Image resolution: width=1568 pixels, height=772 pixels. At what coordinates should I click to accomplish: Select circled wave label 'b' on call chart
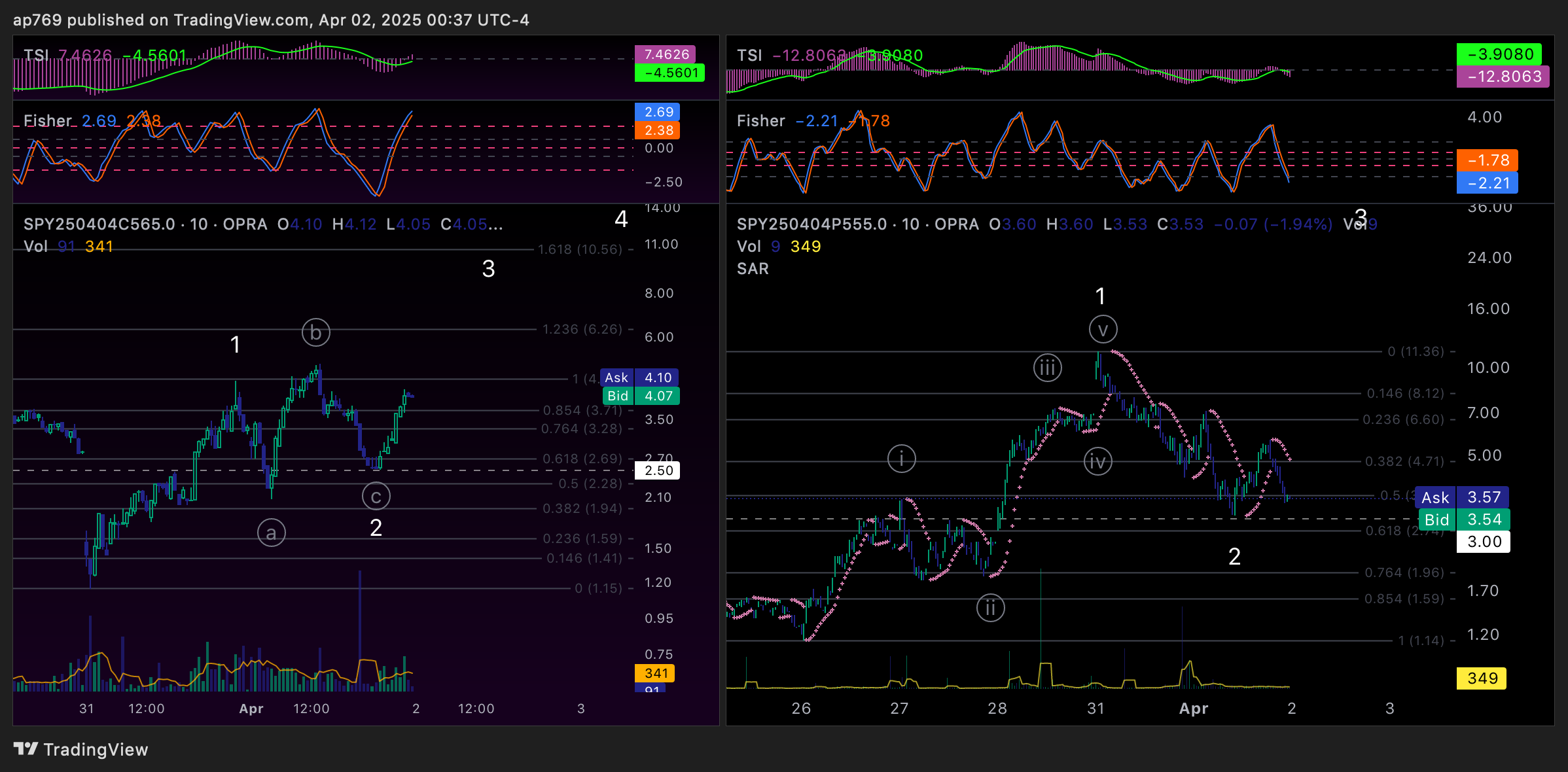tap(316, 332)
